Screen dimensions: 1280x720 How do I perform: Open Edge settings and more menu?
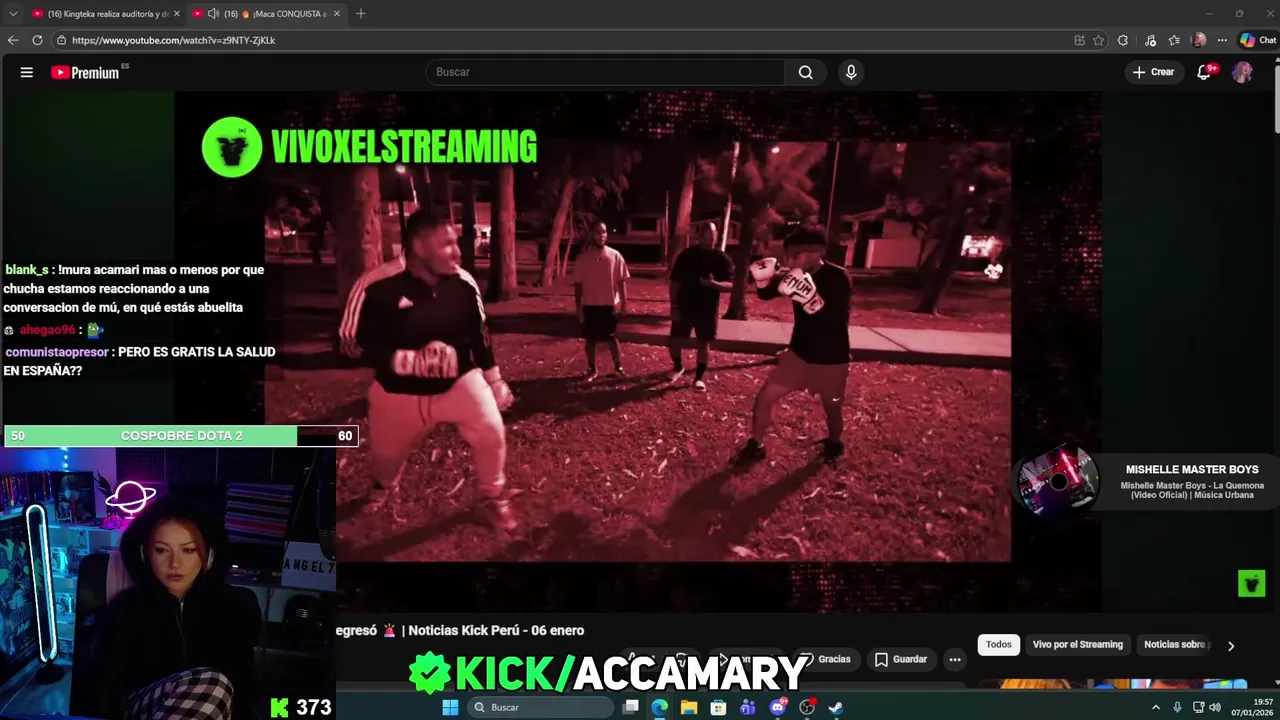pyautogui.click(x=1222, y=40)
